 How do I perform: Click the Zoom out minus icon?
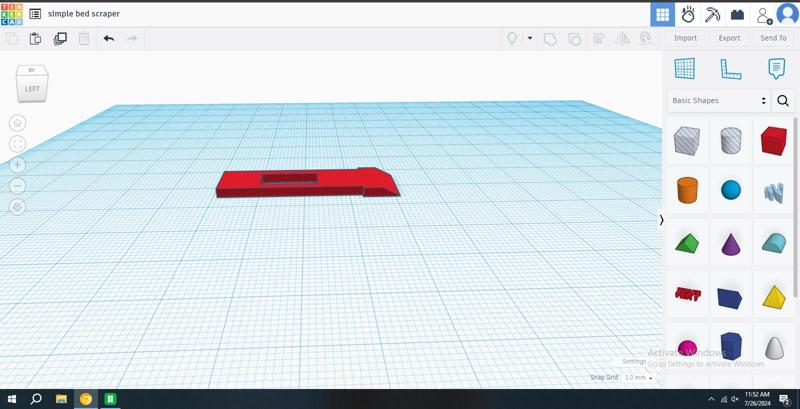[17, 186]
